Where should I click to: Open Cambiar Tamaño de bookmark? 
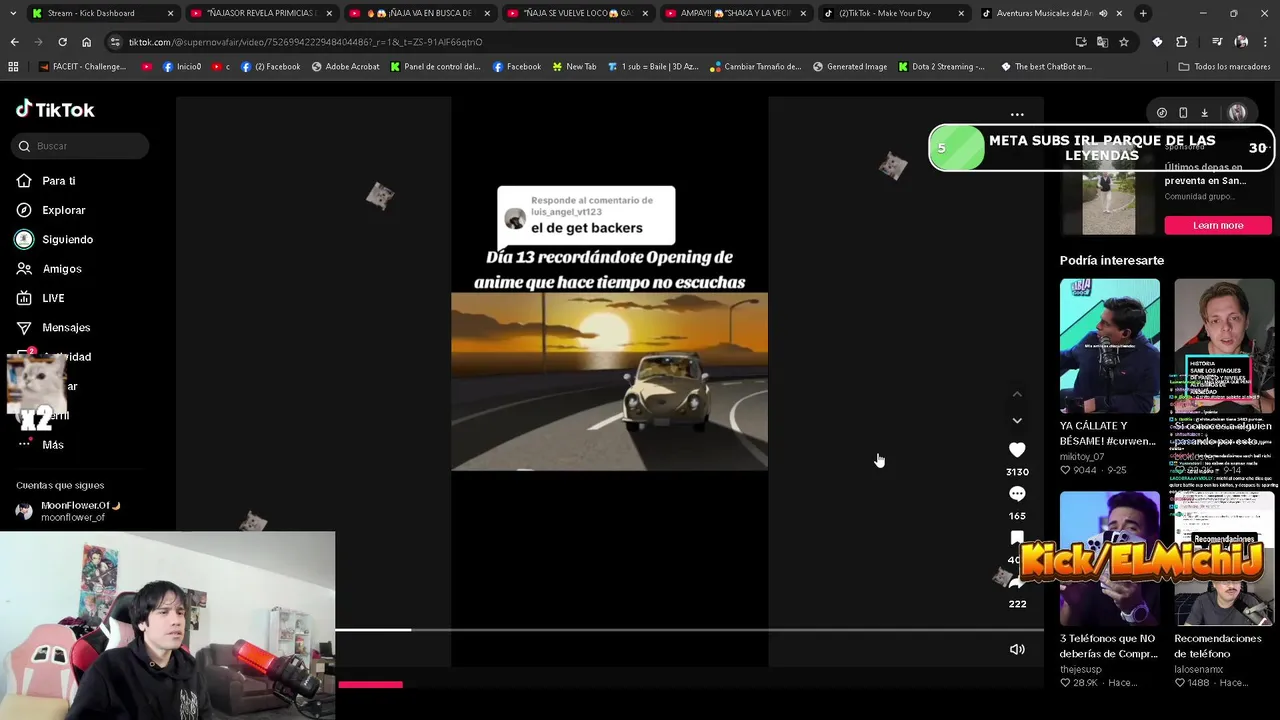[x=755, y=66]
